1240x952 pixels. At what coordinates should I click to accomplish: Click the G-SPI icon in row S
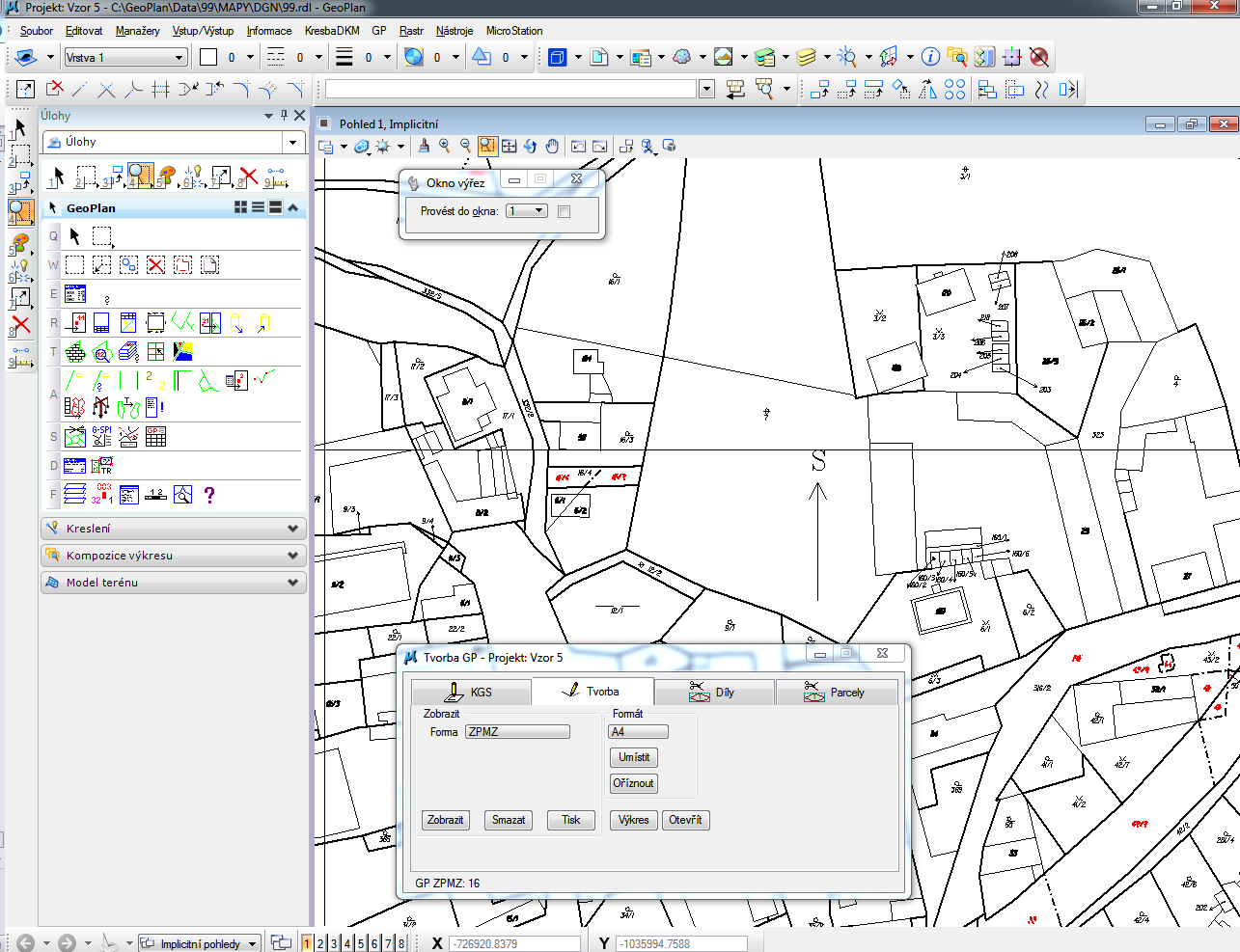point(101,436)
